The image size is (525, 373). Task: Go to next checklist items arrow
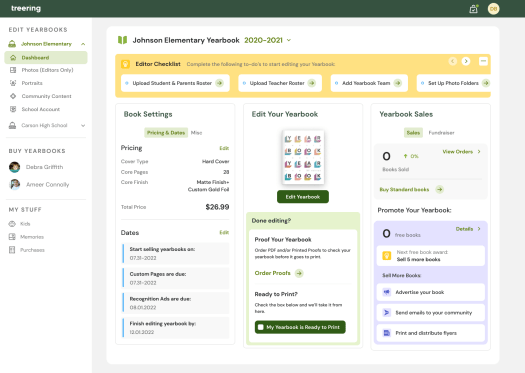pos(466,61)
